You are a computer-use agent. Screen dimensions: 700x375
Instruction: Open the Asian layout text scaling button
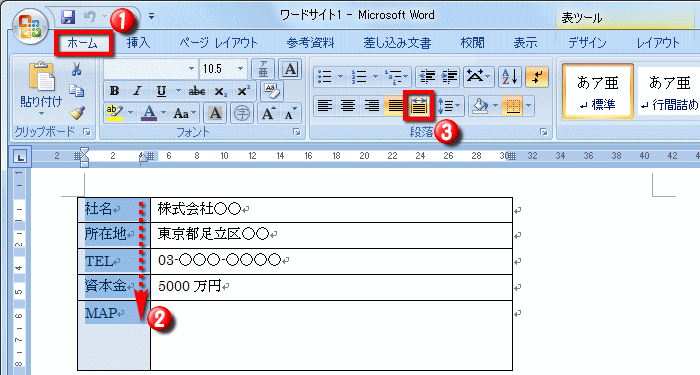tap(478, 77)
